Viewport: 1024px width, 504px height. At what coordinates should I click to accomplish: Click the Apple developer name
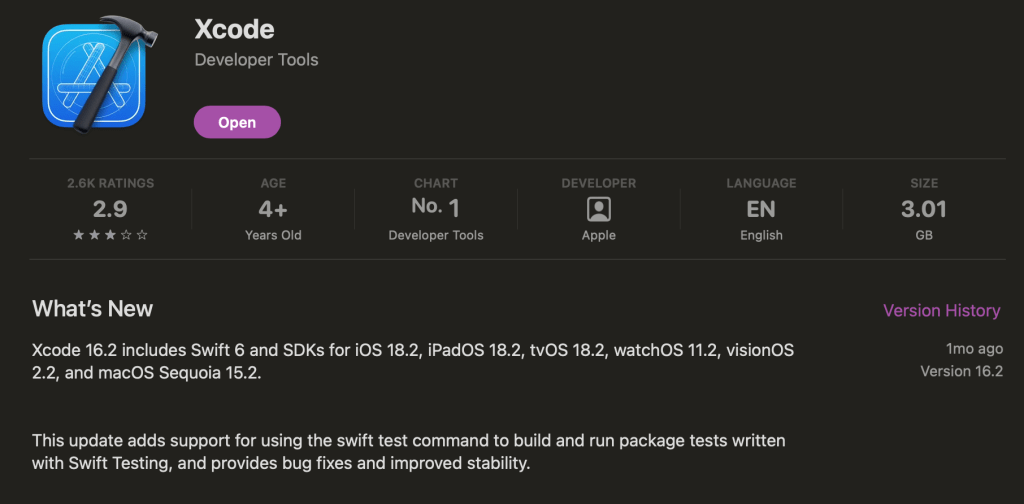click(x=598, y=235)
